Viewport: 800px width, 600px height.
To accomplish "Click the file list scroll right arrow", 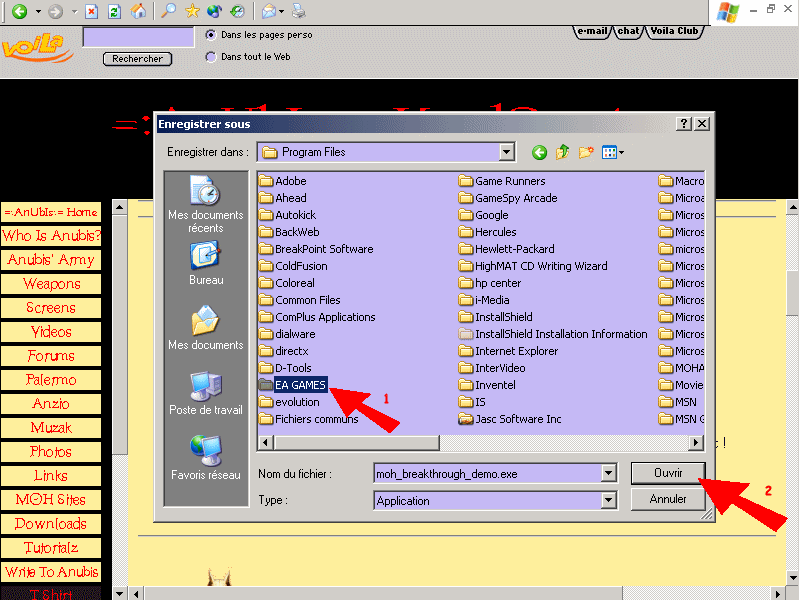I will pos(695,442).
